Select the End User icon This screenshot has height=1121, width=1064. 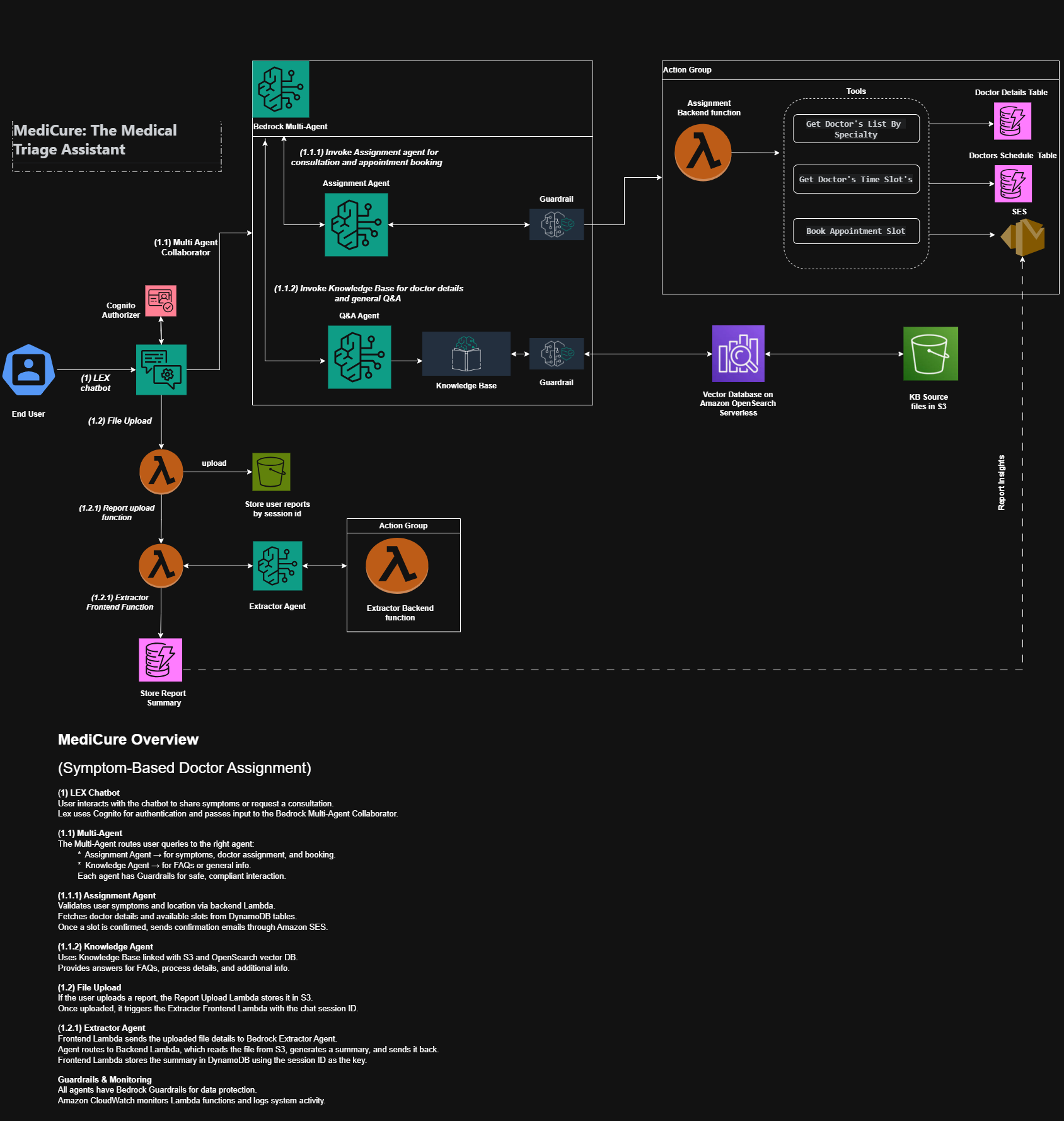coord(28,370)
